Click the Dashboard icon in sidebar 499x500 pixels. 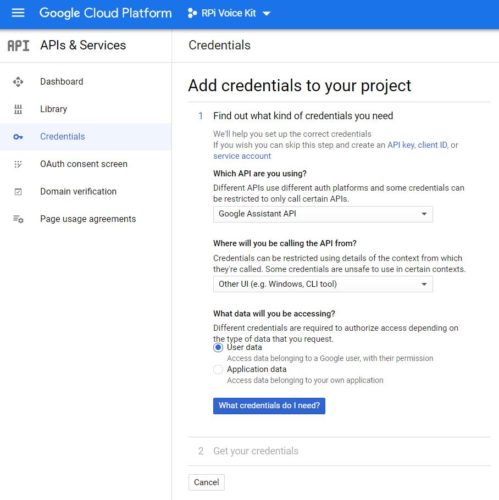coord(18,82)
